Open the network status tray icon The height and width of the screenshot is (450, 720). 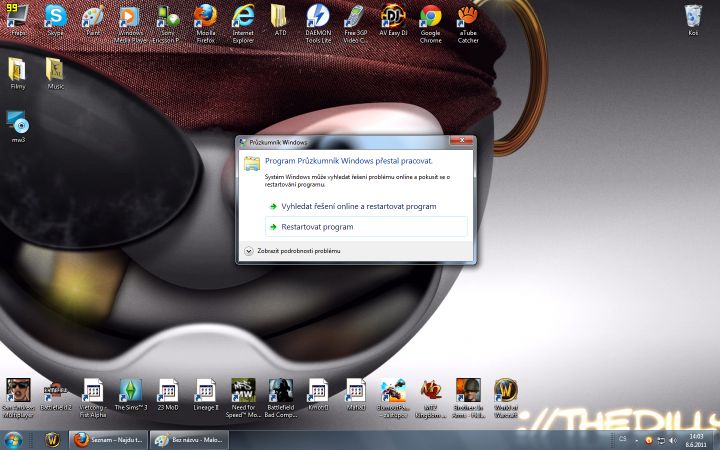pos(661,441)
